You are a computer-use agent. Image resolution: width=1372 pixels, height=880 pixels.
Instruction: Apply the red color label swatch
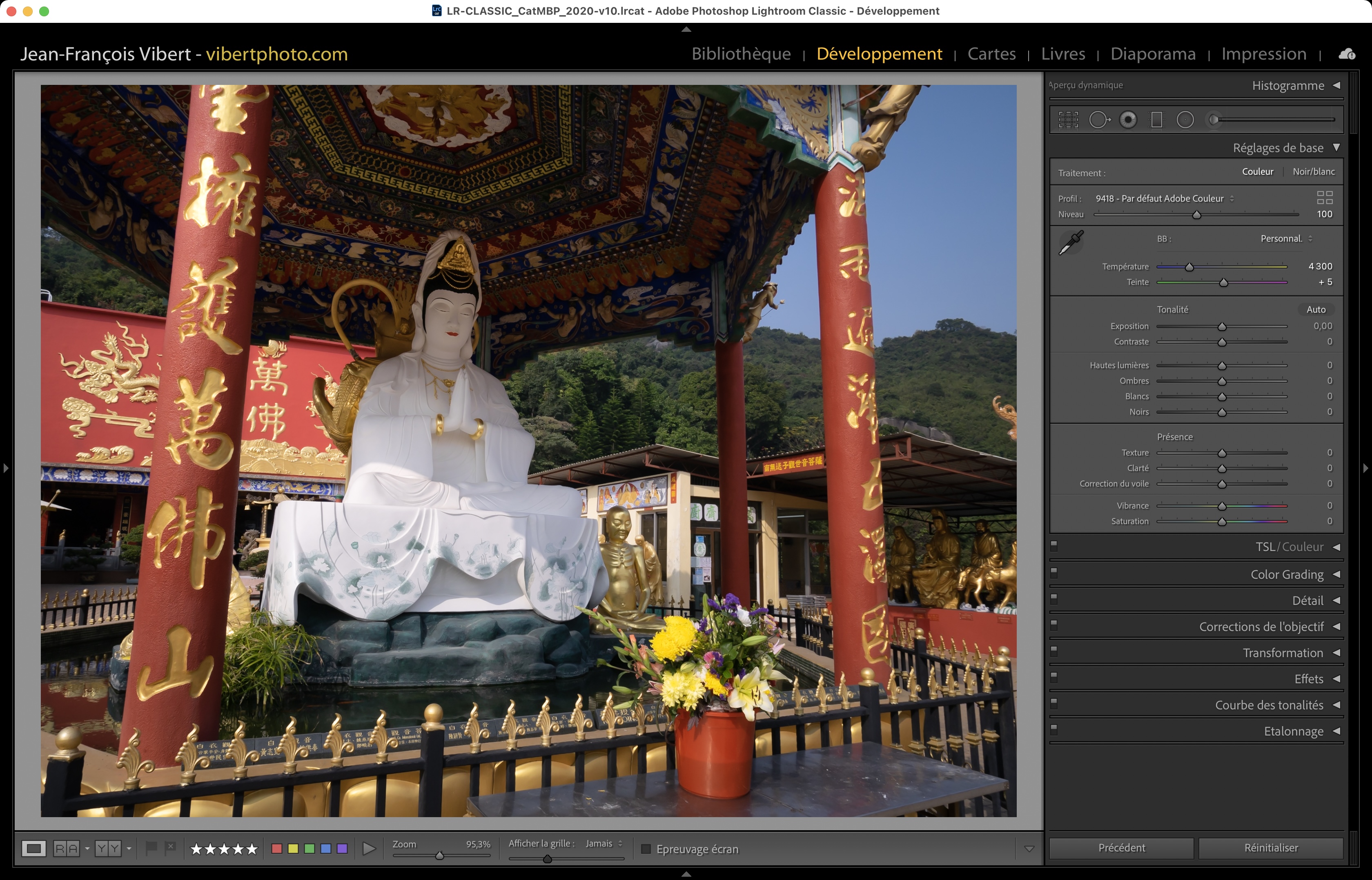(x=277, y=849)
